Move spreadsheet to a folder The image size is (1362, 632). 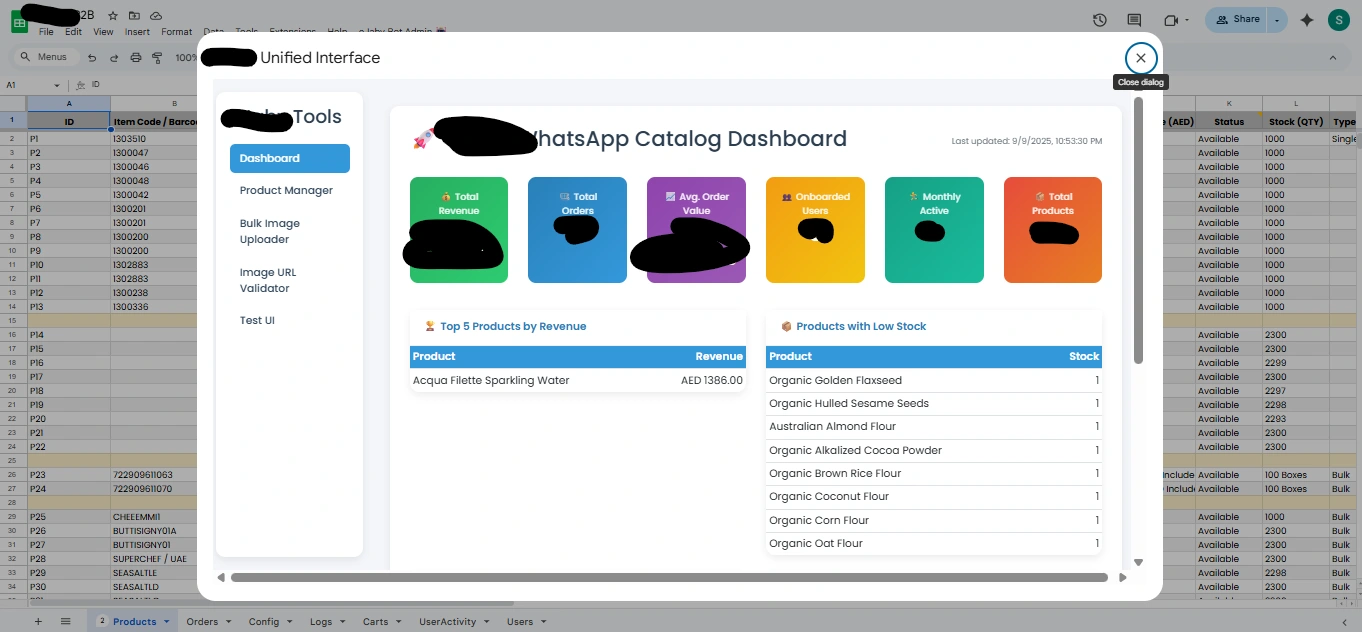135,16
